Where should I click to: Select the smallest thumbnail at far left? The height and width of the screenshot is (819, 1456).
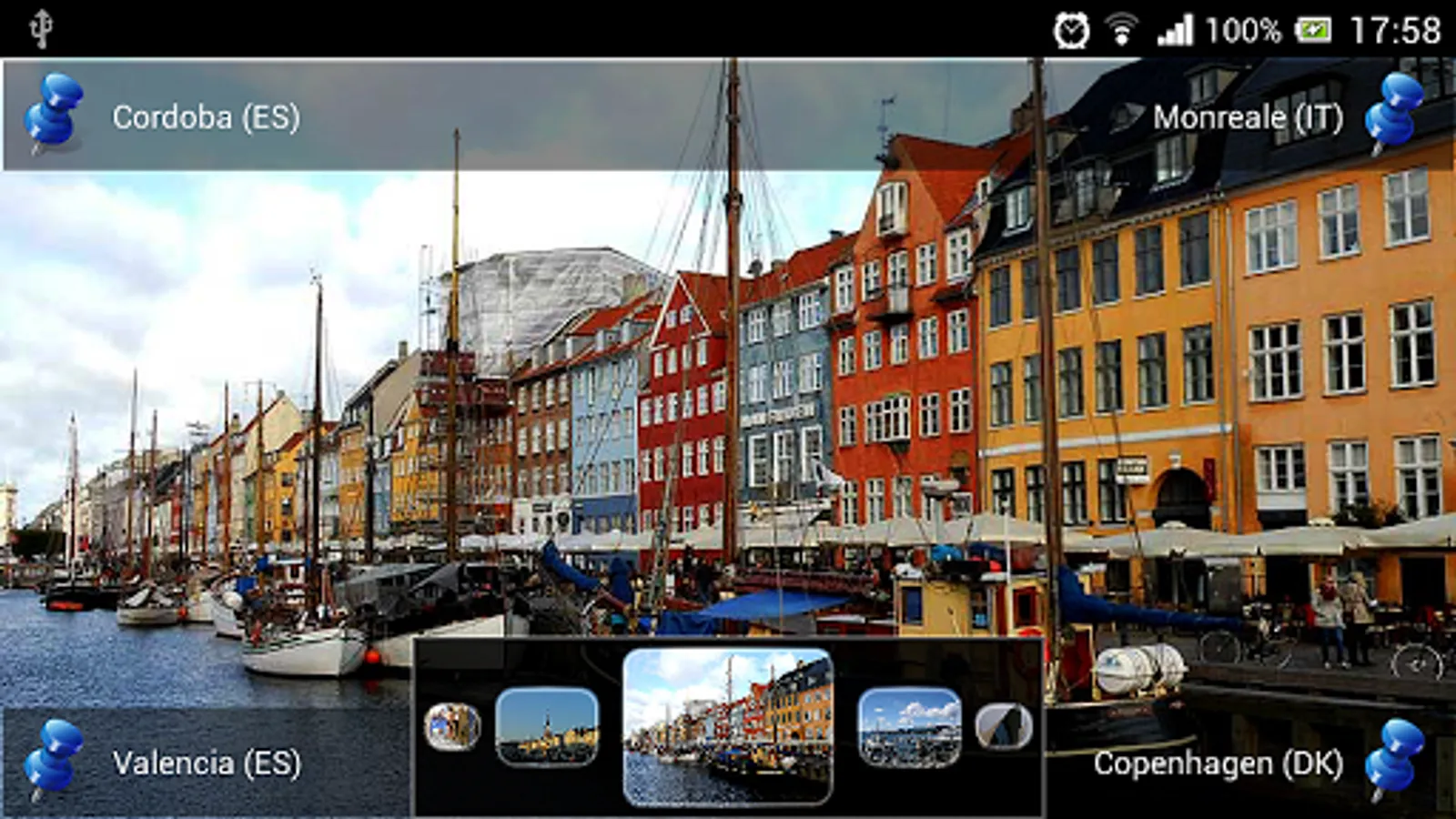tap(452, 726)
